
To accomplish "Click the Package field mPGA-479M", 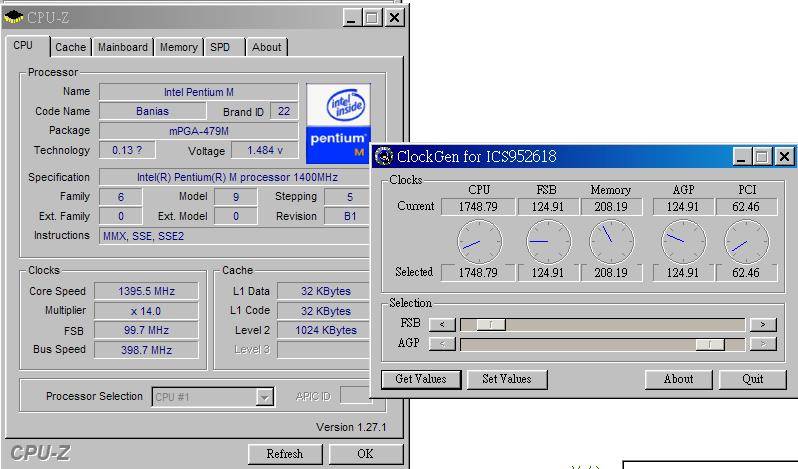I will [x=198, y=131].
